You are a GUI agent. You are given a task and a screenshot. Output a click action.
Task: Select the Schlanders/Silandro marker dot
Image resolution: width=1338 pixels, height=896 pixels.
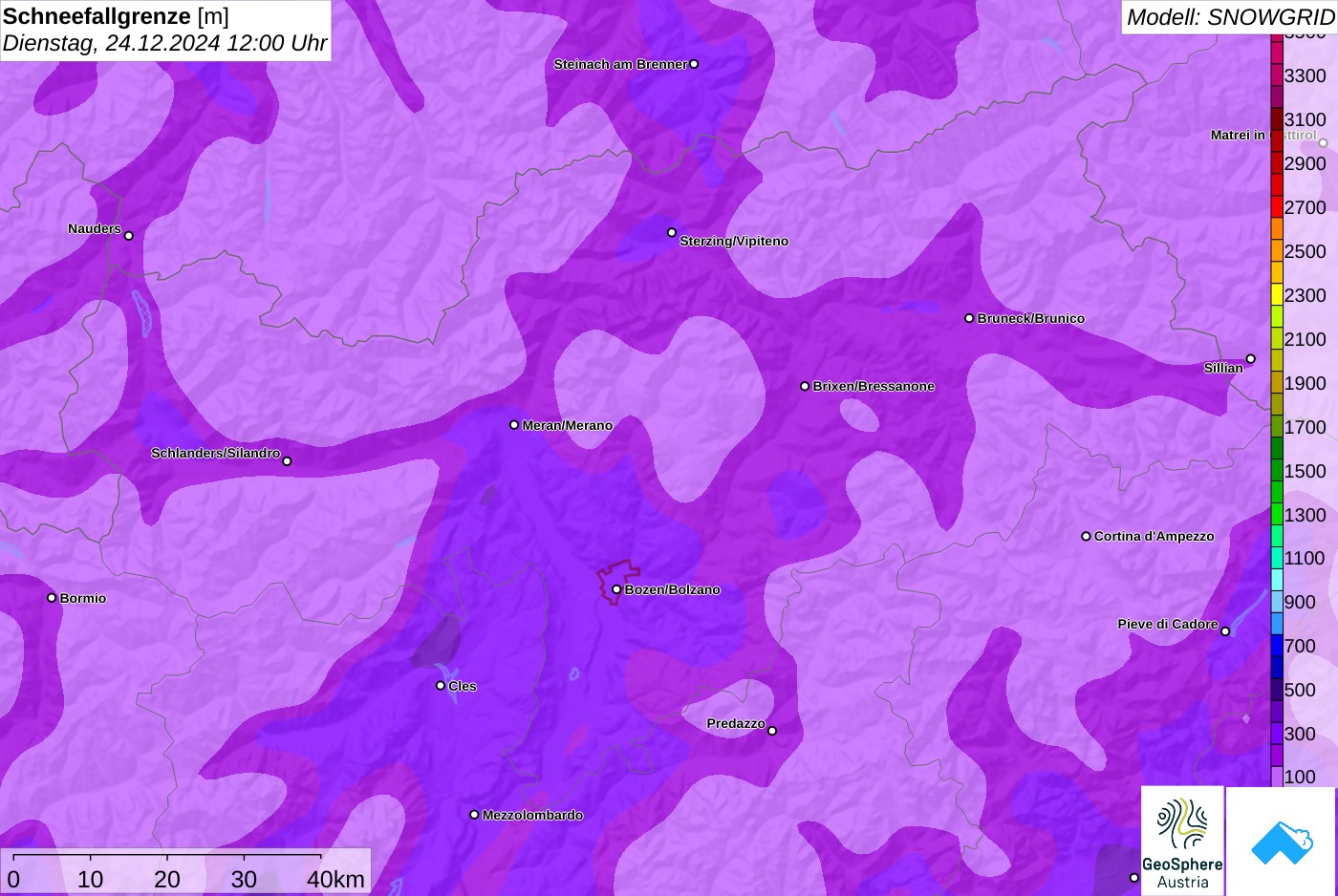coord(287,461)
